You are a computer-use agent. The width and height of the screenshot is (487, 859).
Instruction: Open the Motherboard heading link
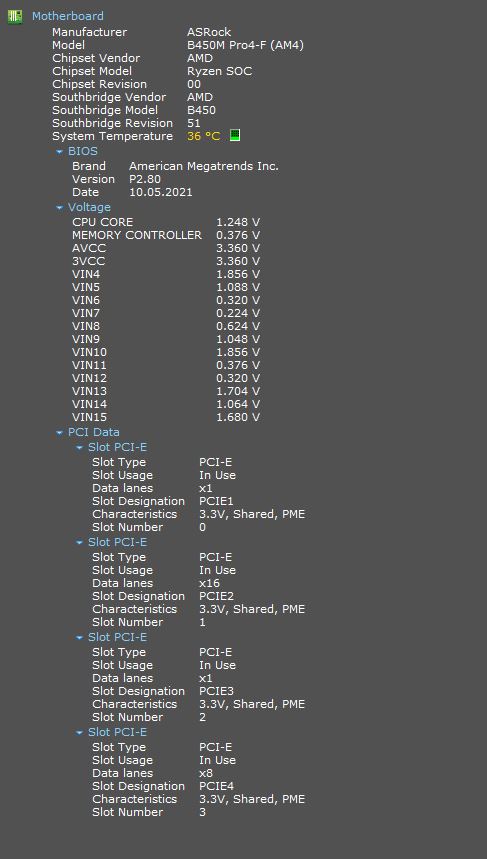67,16
